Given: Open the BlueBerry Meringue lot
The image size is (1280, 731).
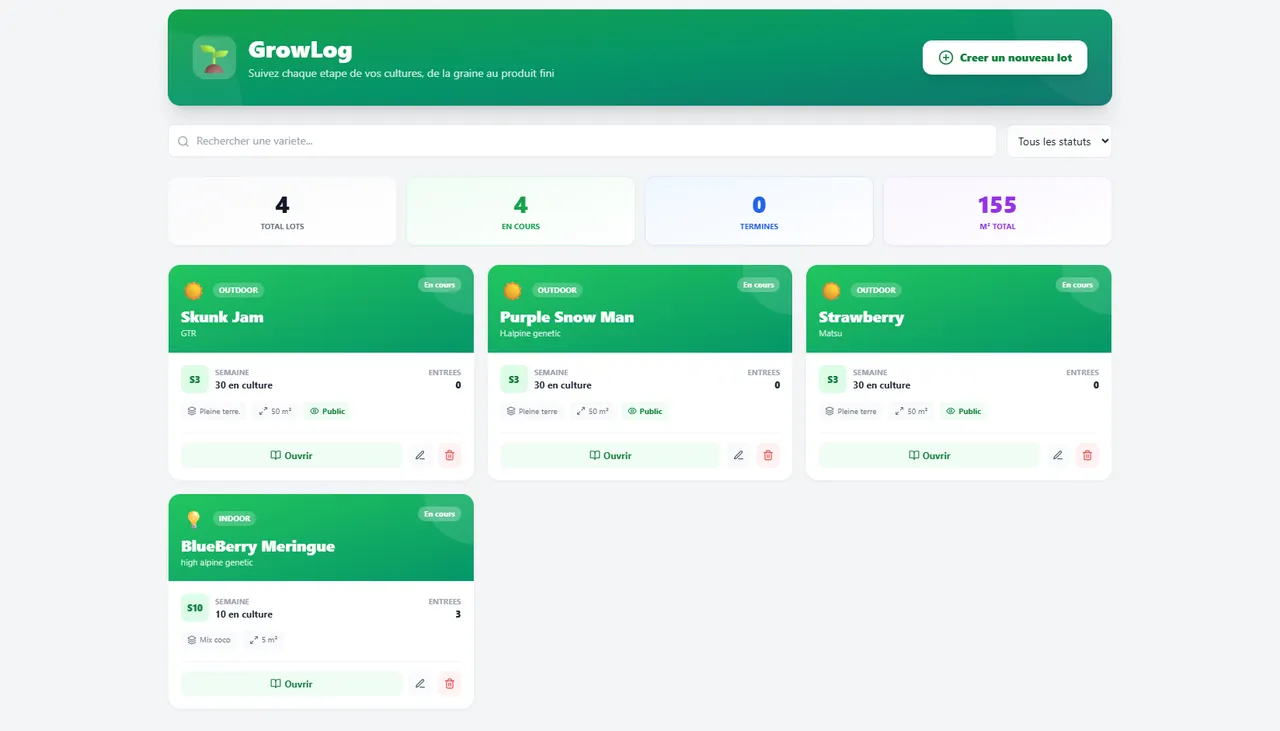Looking at the screenshot, I should pos(291,684).
